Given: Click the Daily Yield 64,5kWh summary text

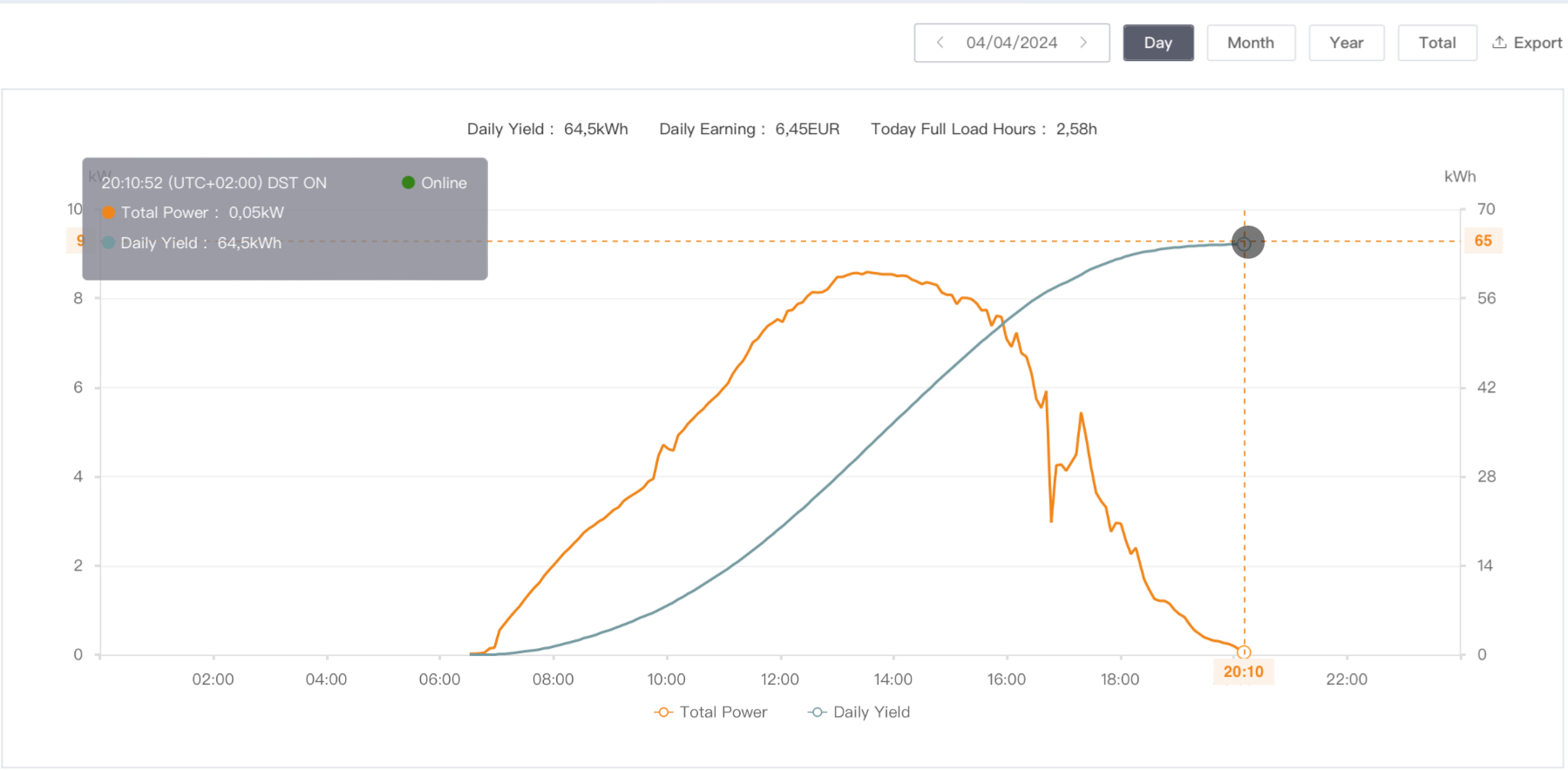Looking at the screenshot, I should (x=547, y=129).
